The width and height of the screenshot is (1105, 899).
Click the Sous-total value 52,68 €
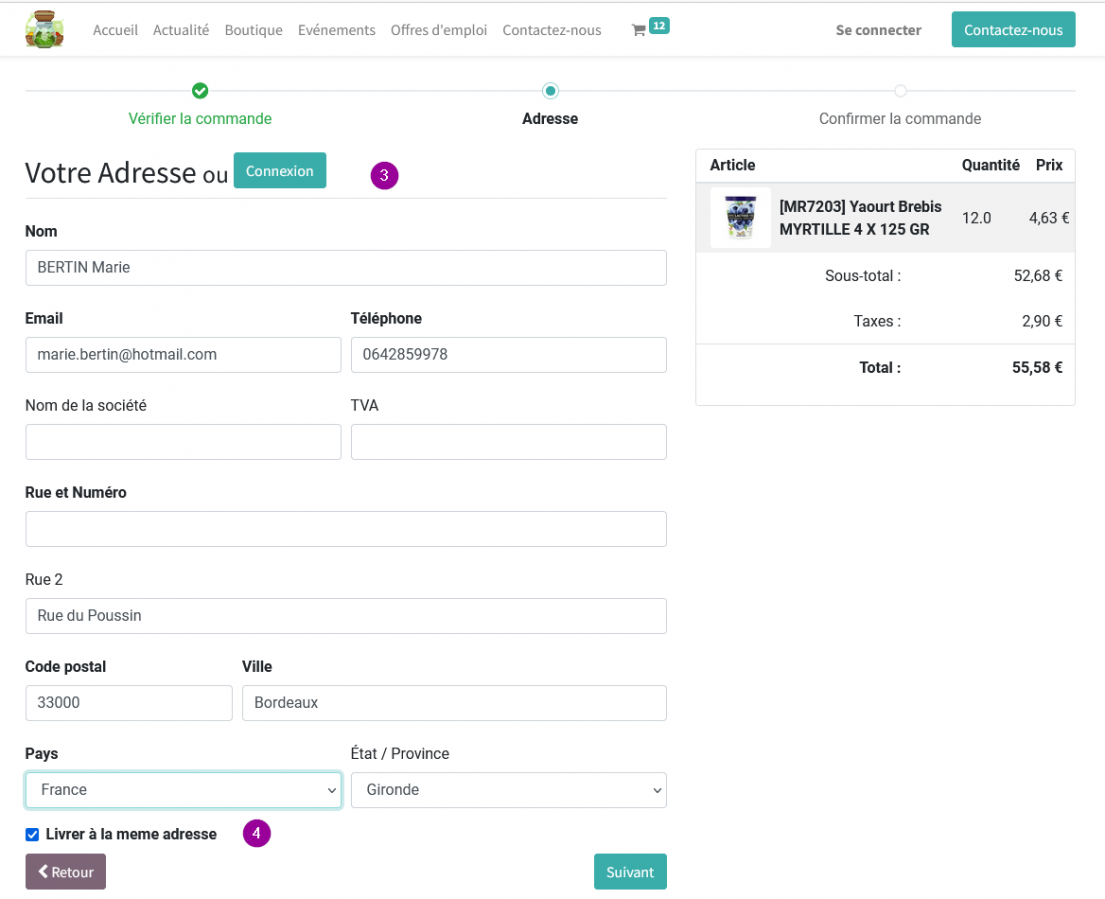[x=1038, y=275]
